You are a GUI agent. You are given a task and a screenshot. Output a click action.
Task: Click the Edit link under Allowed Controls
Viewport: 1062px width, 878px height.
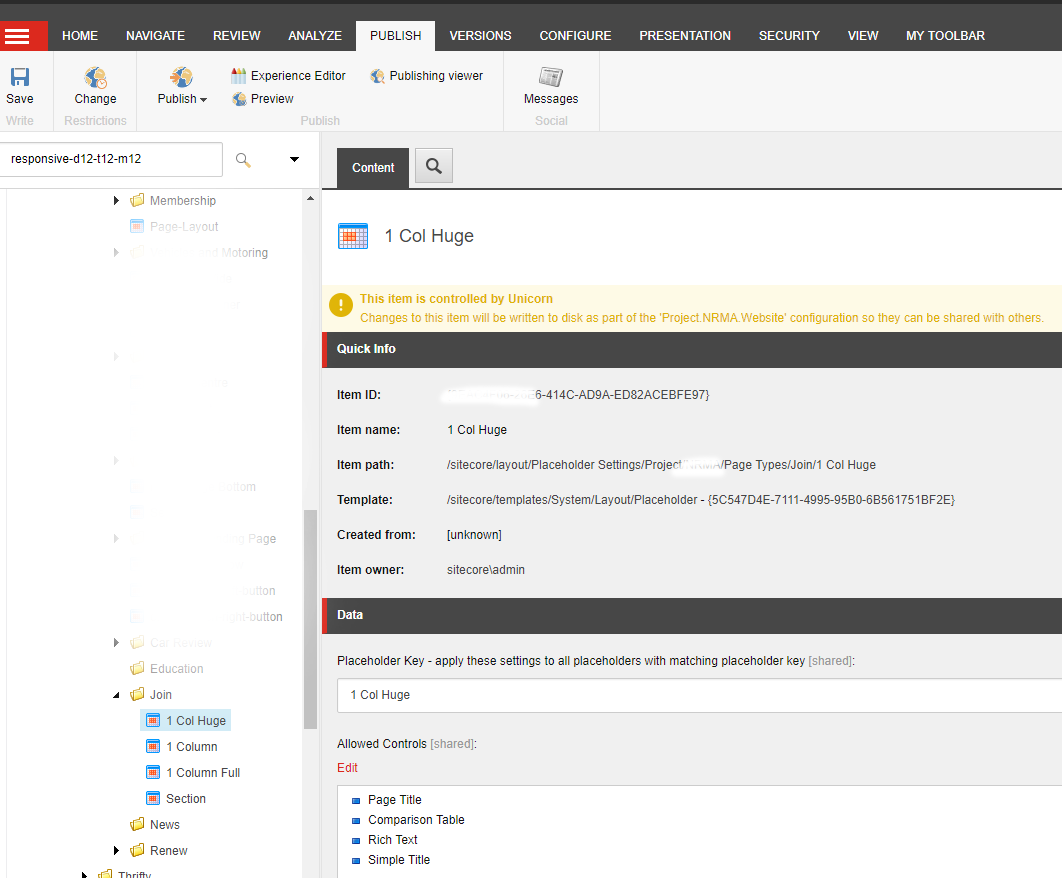346,767
